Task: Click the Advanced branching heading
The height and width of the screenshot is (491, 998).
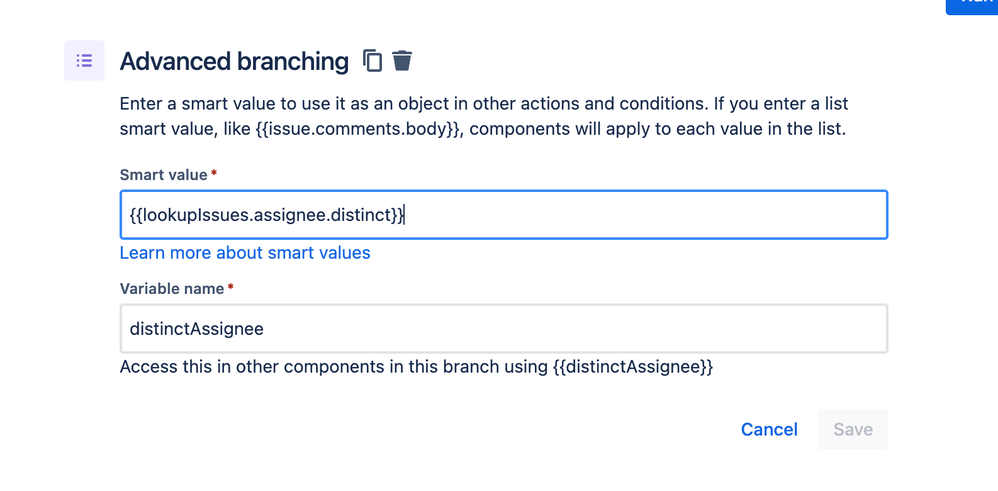Action: tap(234, 61)
